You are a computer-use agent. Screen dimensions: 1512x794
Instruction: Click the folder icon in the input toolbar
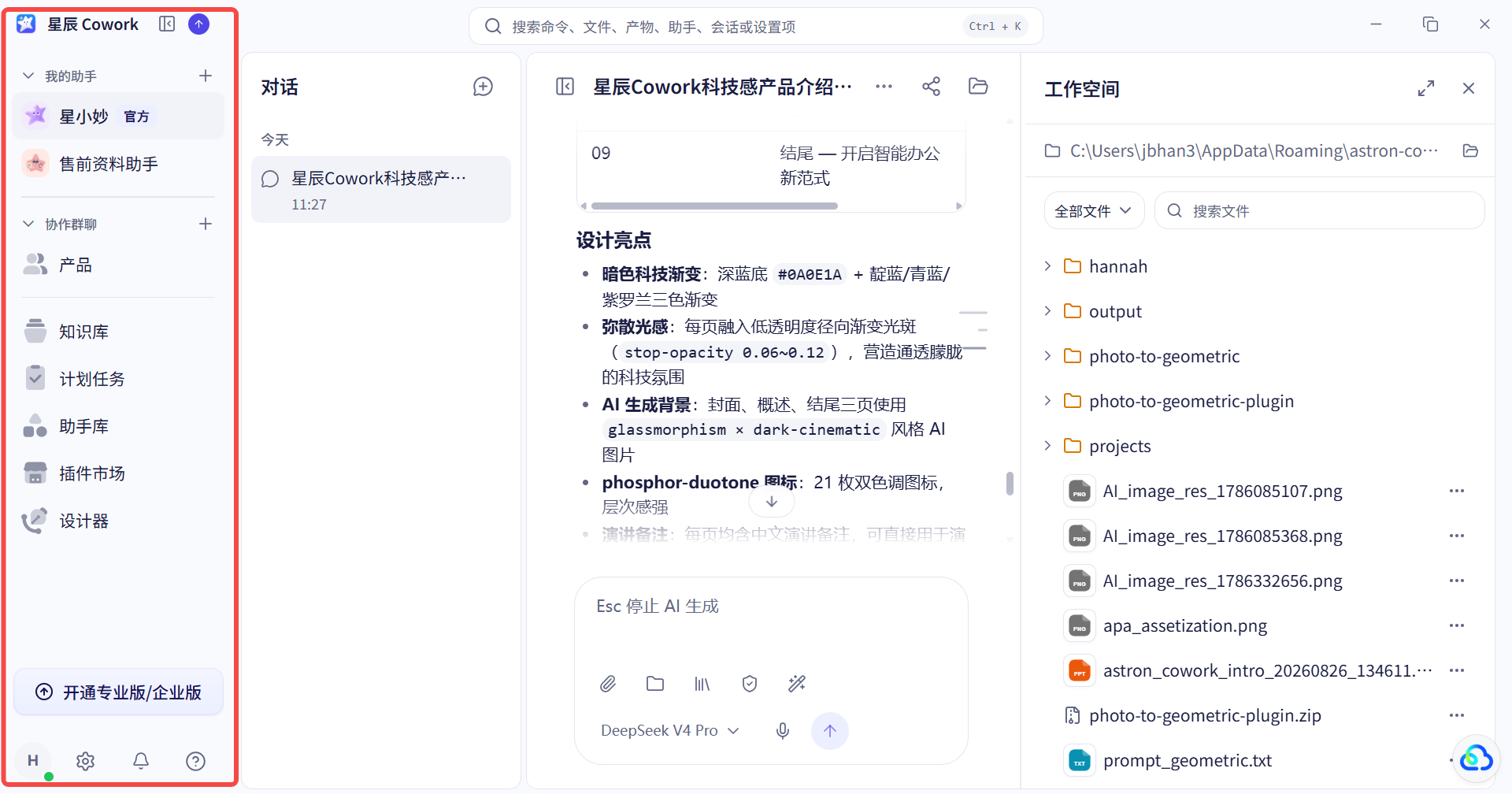[655, 684]
